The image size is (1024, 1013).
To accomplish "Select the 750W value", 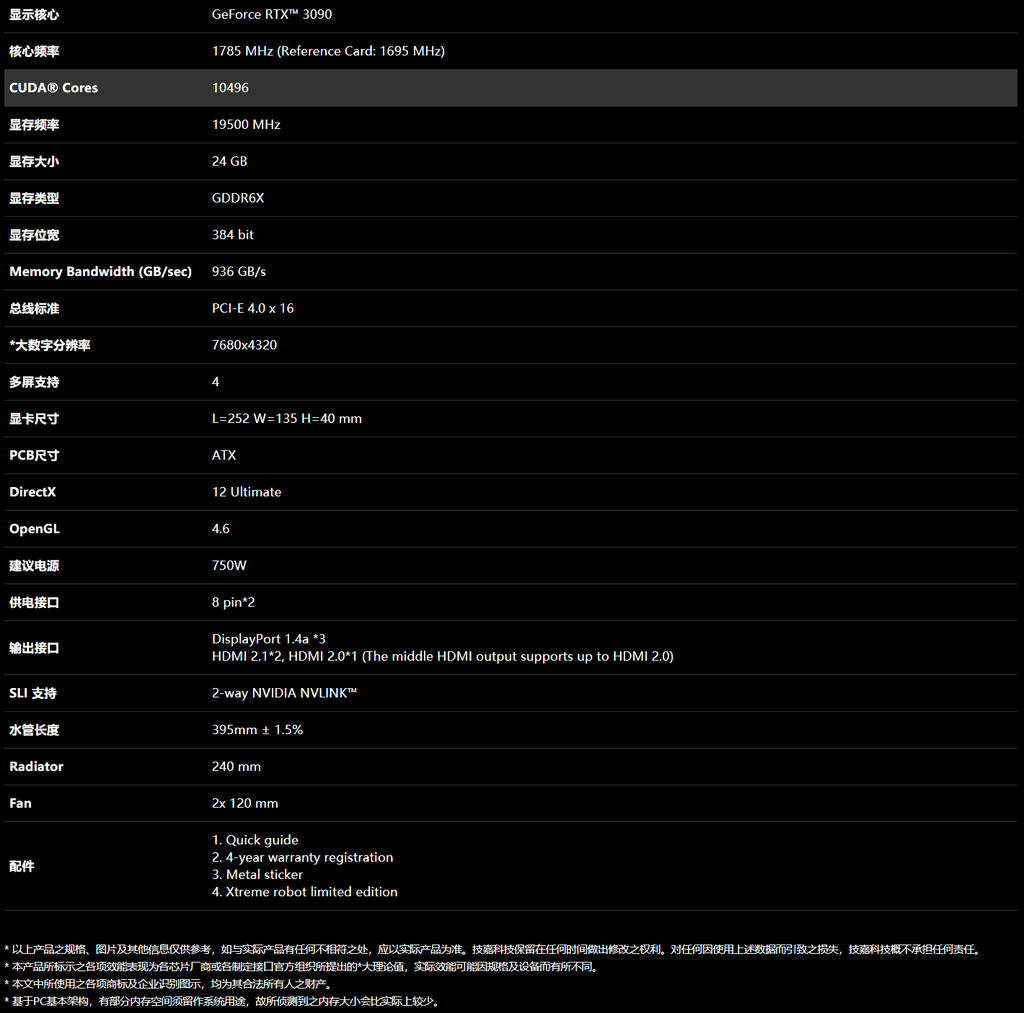I will [229, 566].
